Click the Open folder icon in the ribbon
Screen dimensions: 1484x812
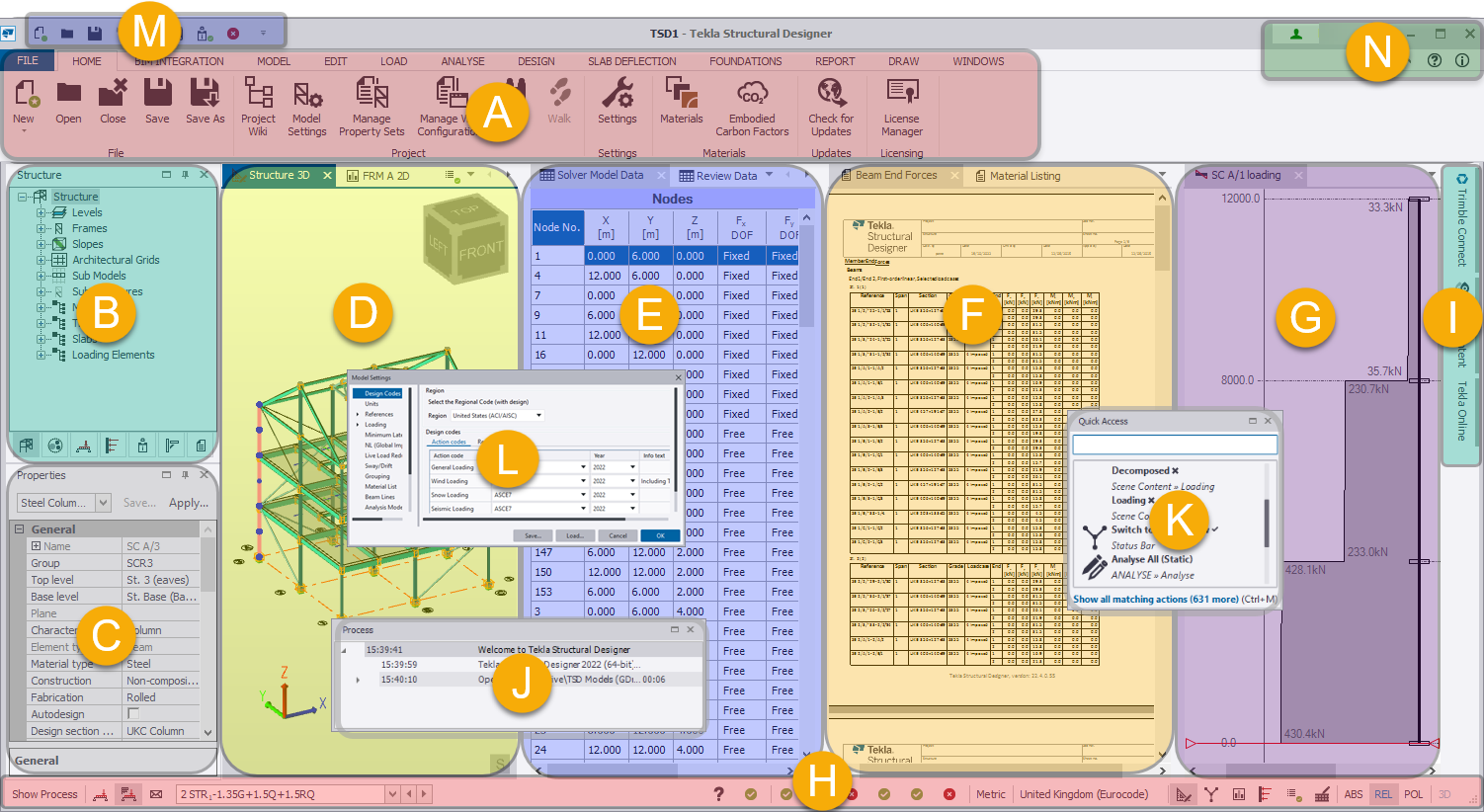(x=68, y=93)
